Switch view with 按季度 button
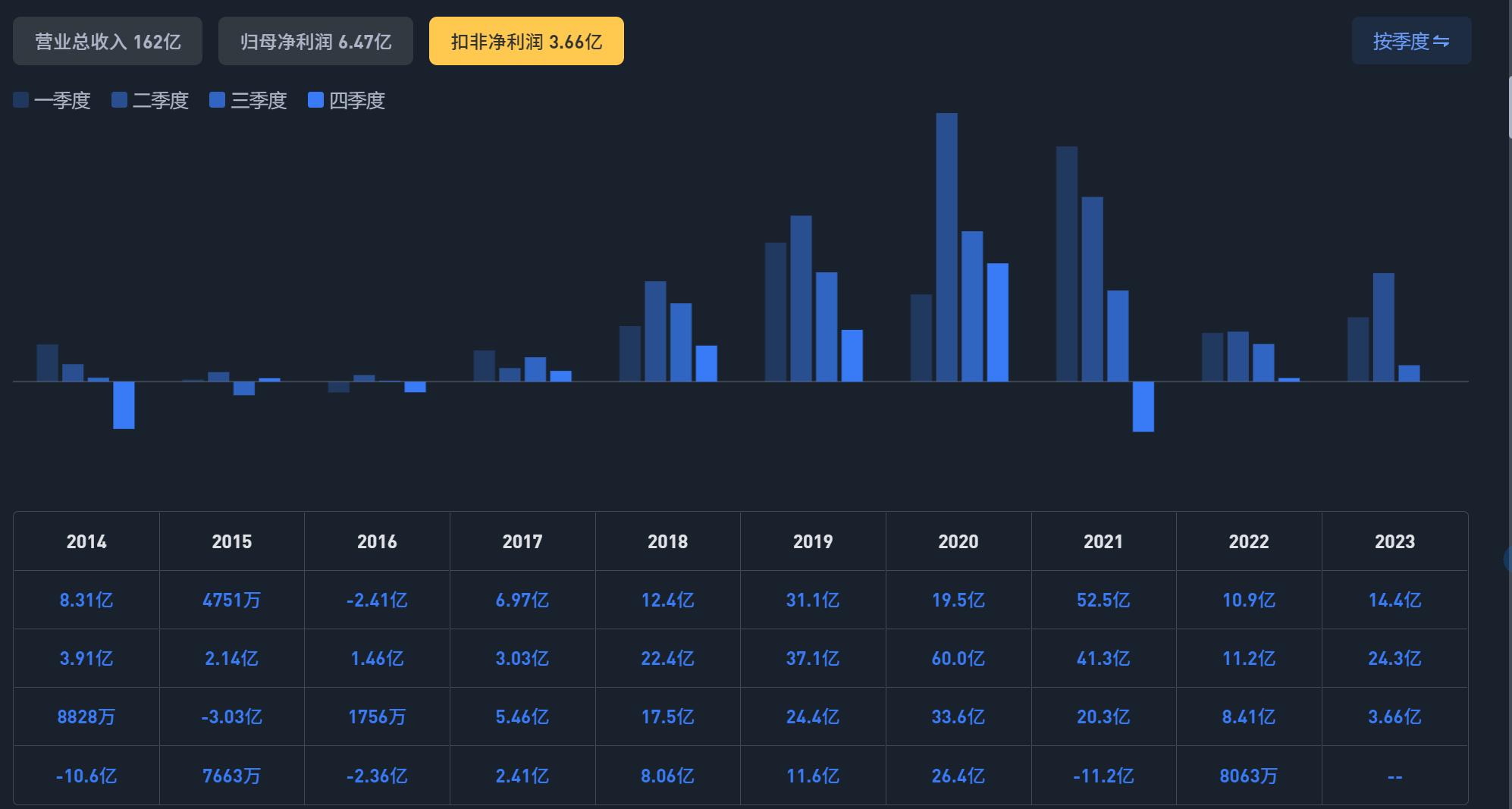Viewport: 1512px width, 809px height. (1411, 41)
